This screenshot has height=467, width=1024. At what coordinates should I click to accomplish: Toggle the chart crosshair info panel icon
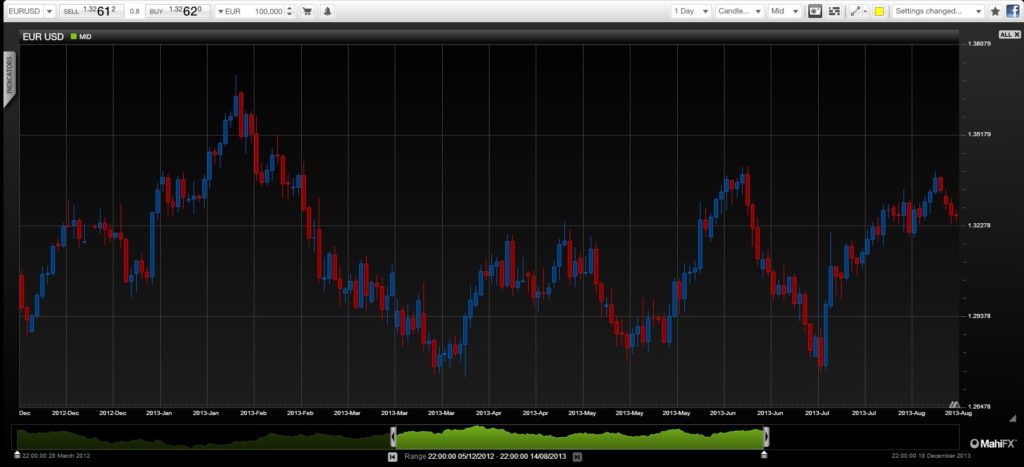[814, 11]
